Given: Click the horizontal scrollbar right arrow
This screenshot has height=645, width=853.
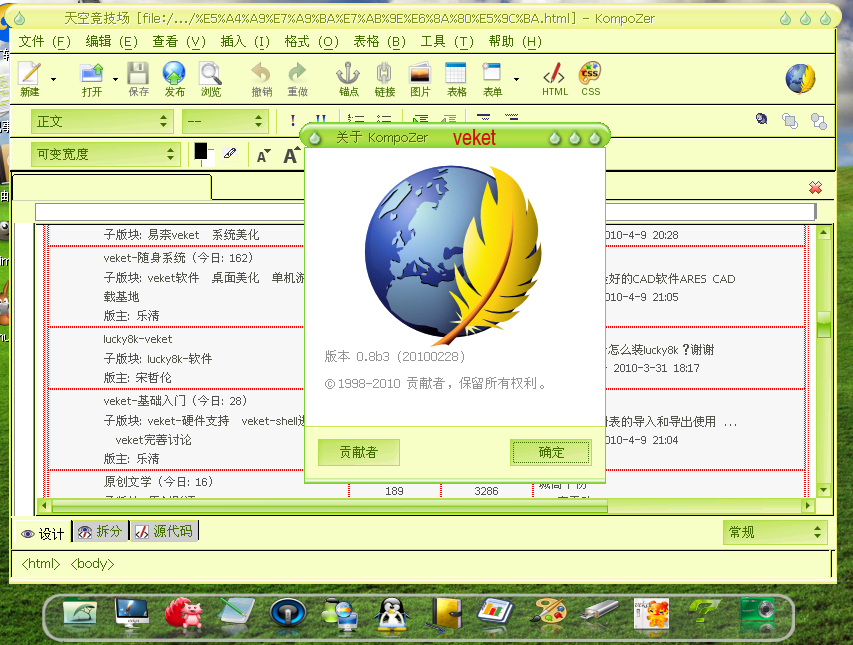Looking at the screenshot, I should 808,506.
